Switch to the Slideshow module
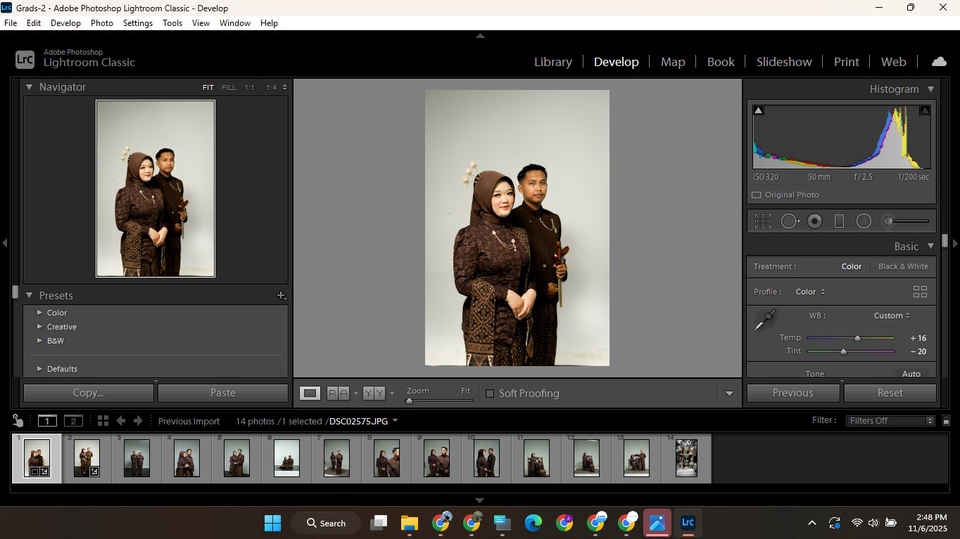Screen dimensions: 960x539 pos(784,62)
